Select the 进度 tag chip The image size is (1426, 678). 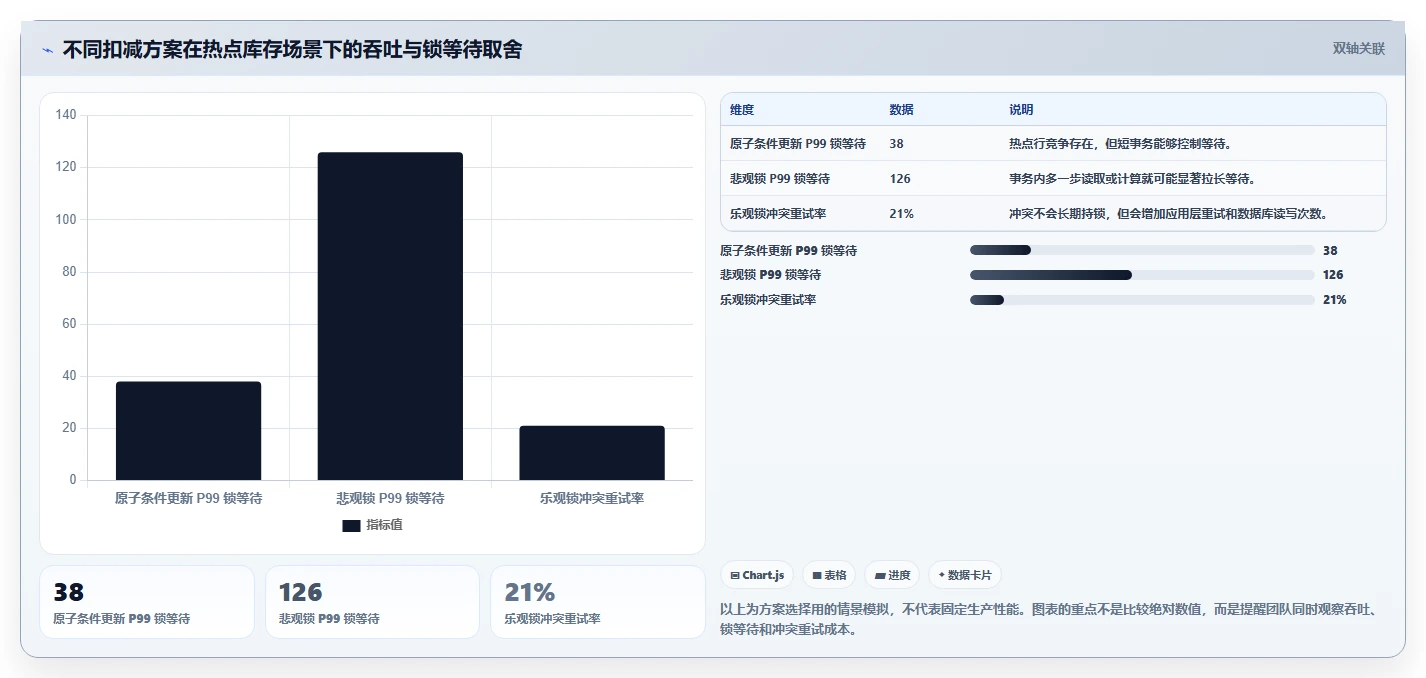pyautogui.click(x=893, y=575)
